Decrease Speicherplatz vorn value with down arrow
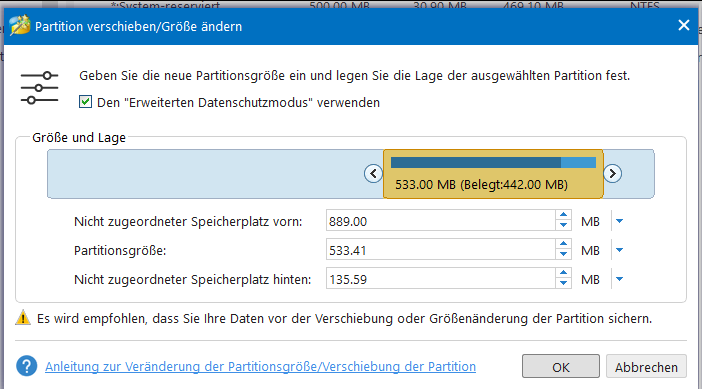Viewport: 702px width, 389px height. click(564, 226)
